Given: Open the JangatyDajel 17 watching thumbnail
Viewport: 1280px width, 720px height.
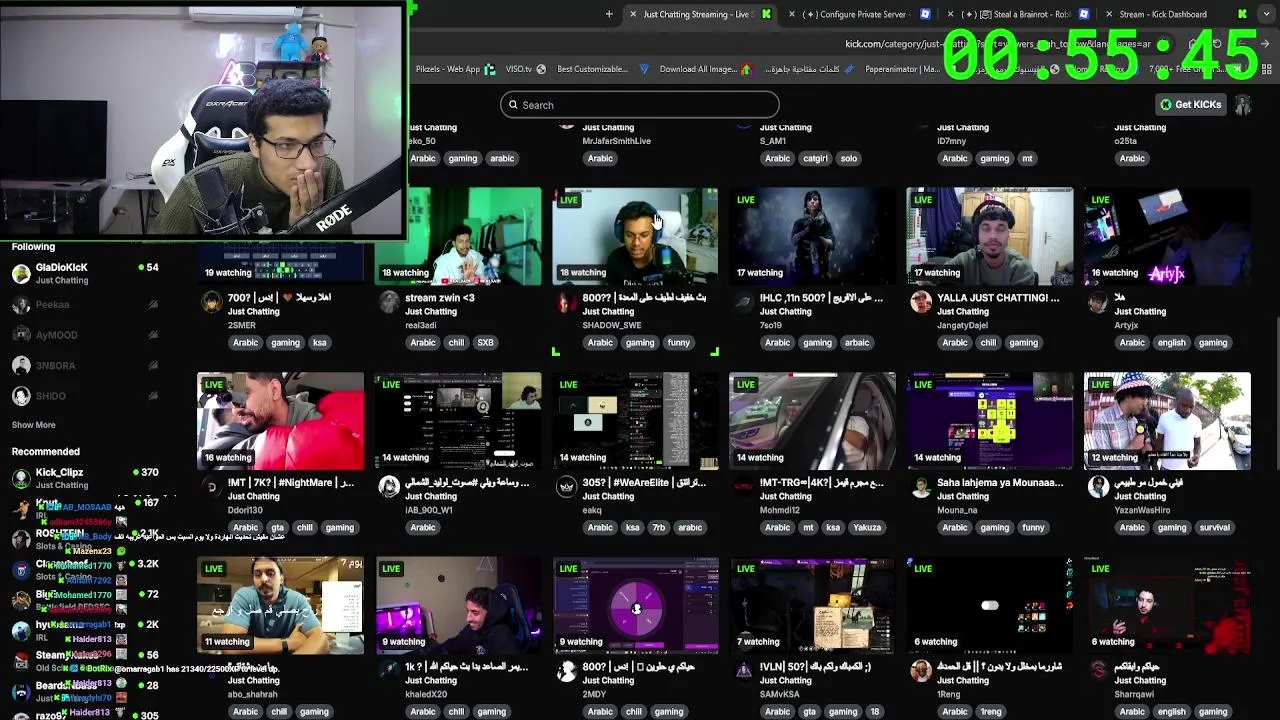Looking at the screenshot, I should [x=990, y=236].
